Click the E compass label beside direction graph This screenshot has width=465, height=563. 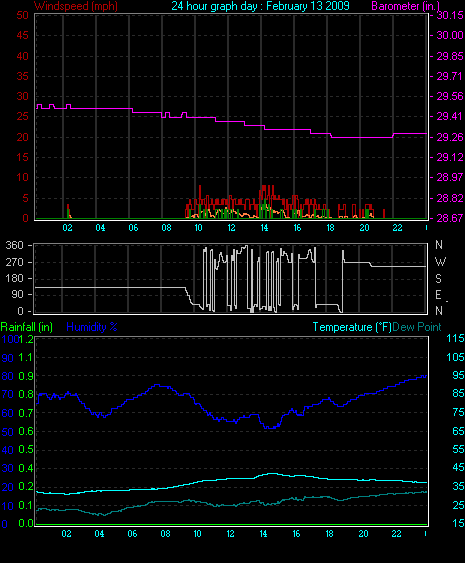[438, 295]
